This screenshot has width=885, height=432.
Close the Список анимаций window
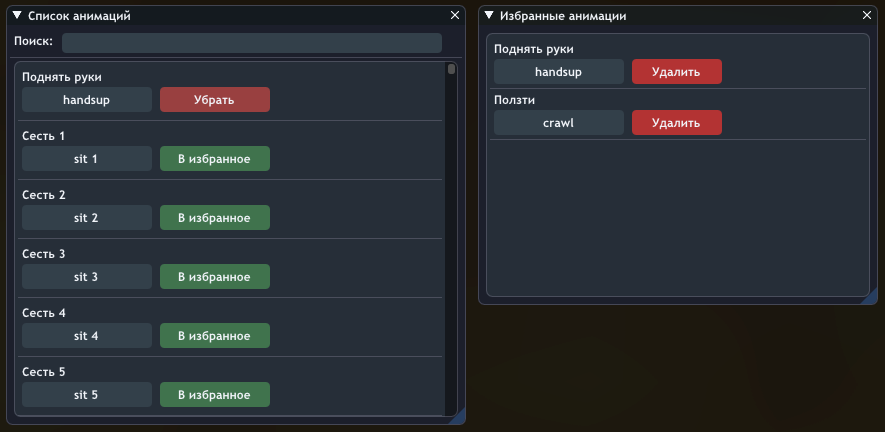455,16
